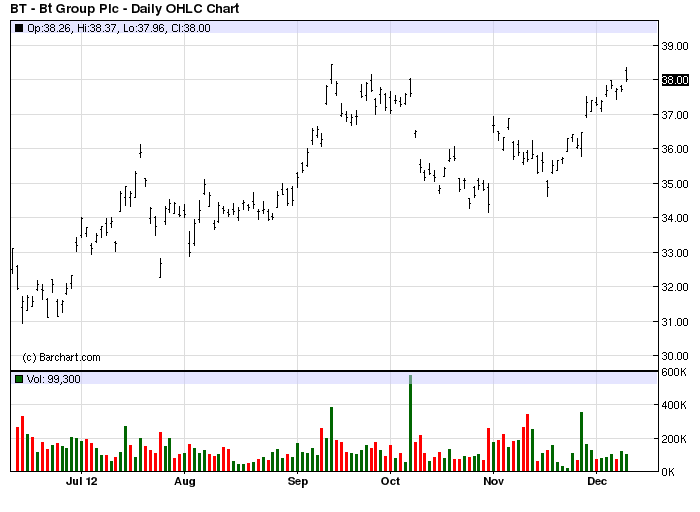Screen dimensions: 700x512
Task: Click the 'Nov' date axis label
Action: 493,481
